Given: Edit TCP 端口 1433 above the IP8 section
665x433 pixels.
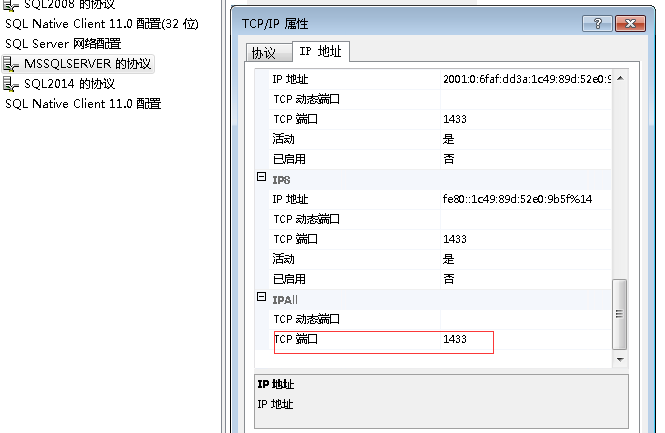Looking at the screenshot, I should [x=525, y=119].
